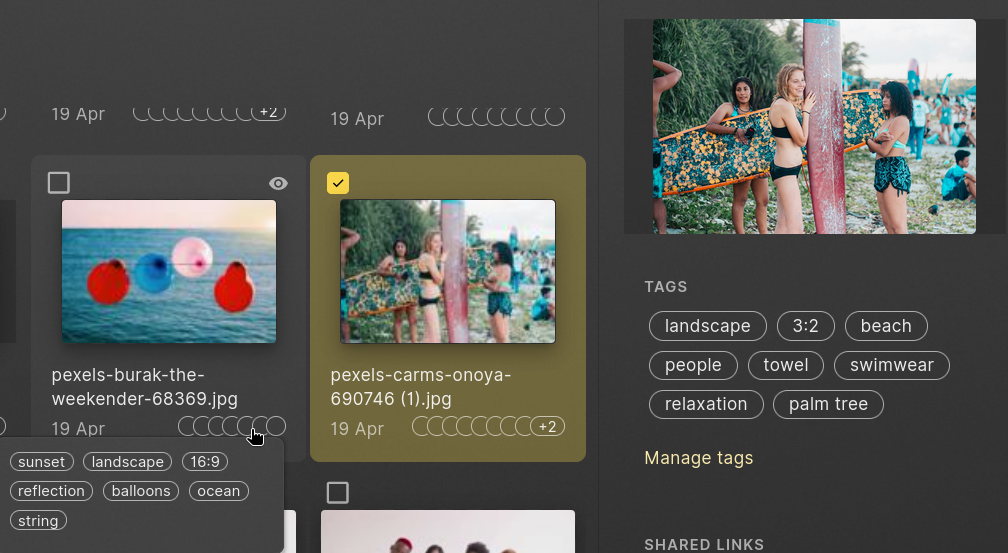The height and width of the screenshot is (553, 1008).
Task: Click the 'landscape' tag in the popup
Action: [x=127, y=462]
